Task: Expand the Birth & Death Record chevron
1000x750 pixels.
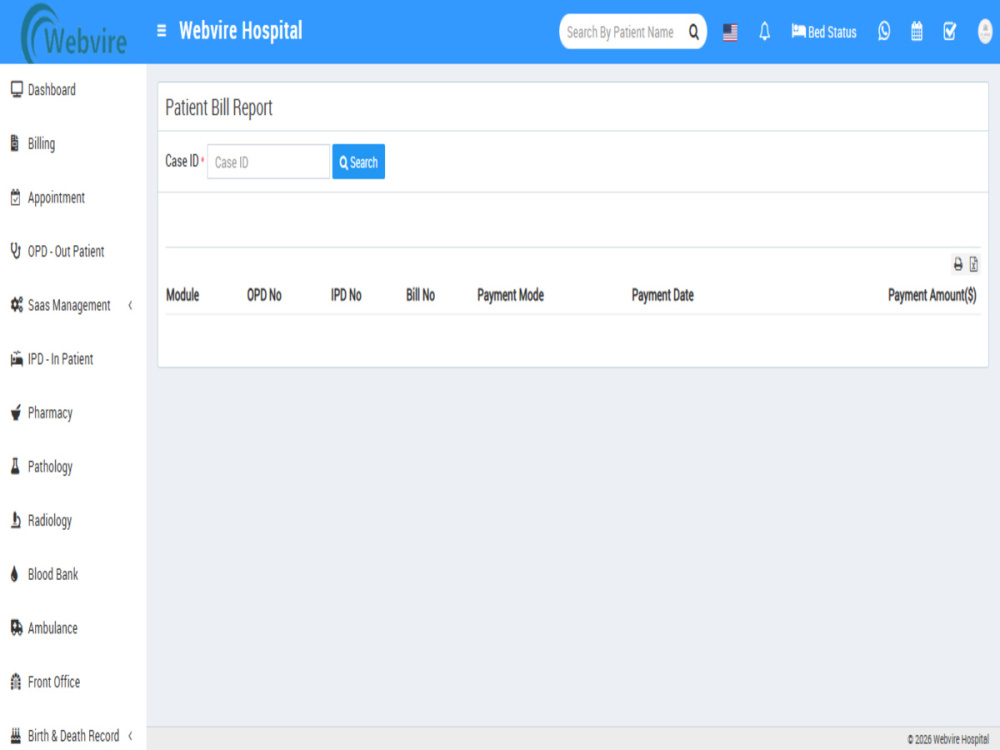Action: coord(130,736)
